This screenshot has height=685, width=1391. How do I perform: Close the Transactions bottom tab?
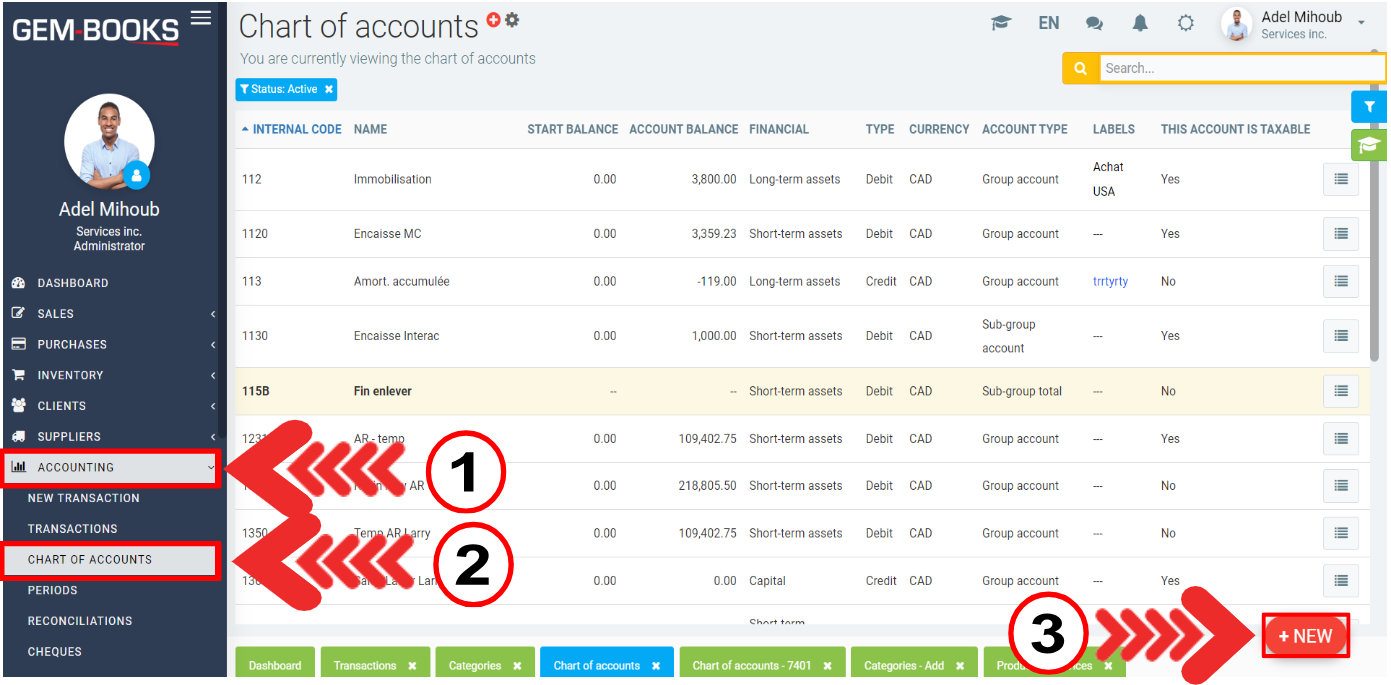pos(412,666)
